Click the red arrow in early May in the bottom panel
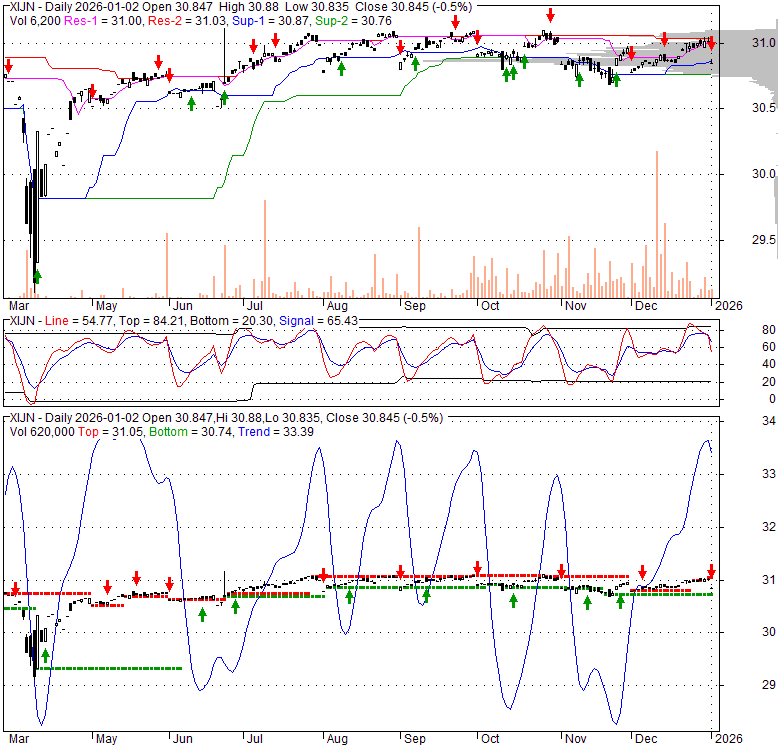The image size is (780, 745). coord(106,586)
